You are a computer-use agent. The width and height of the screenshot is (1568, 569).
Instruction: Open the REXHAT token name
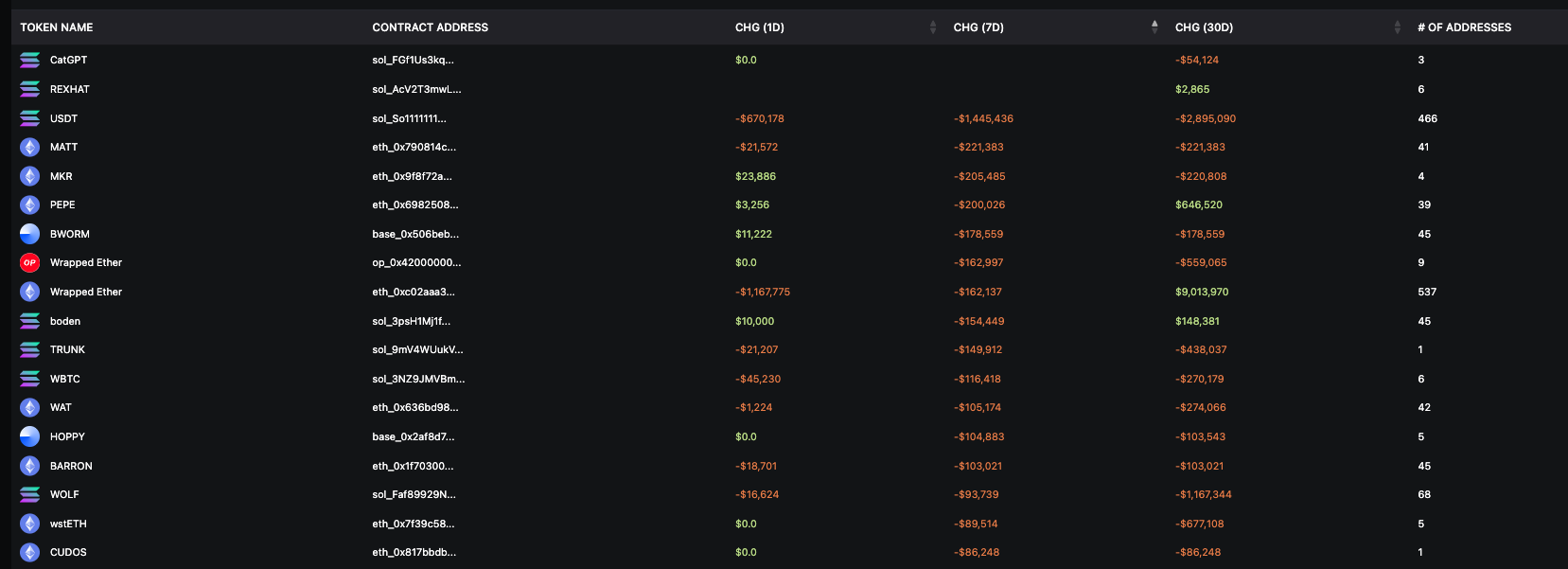click(70, 89)
